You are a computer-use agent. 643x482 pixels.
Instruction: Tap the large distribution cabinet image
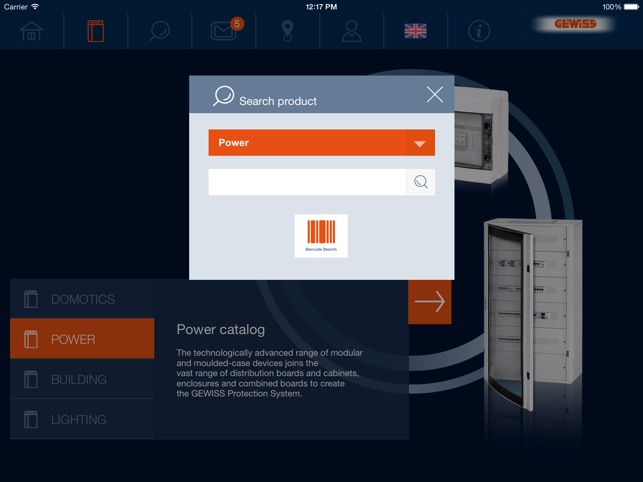pos(533,314)
